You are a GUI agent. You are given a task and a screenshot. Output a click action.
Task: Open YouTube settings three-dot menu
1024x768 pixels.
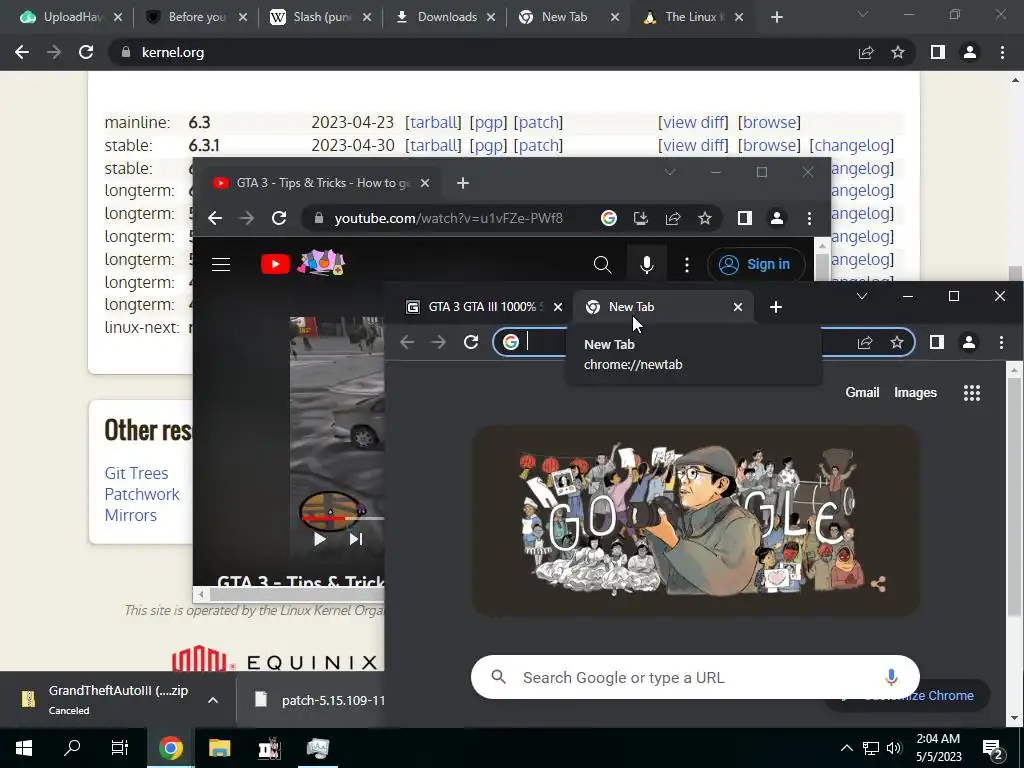[x=686, y=264]
